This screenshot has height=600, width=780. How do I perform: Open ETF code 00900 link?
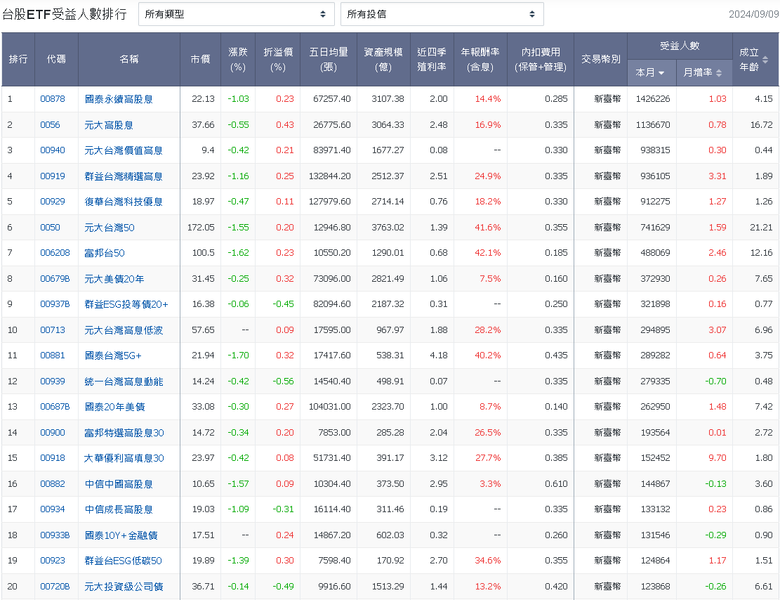[x=52, y=432]
